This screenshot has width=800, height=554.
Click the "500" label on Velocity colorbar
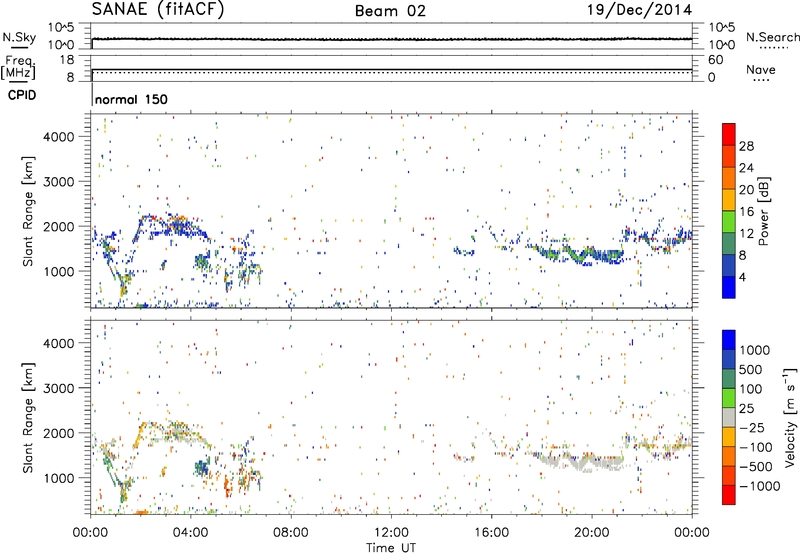click(x=752, y=370)
